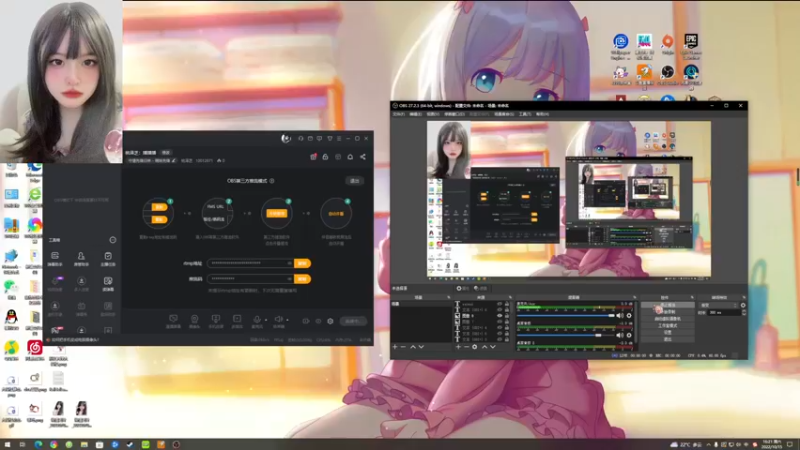Toggle lock icon of topmost OBS source row

coord(507,304)
